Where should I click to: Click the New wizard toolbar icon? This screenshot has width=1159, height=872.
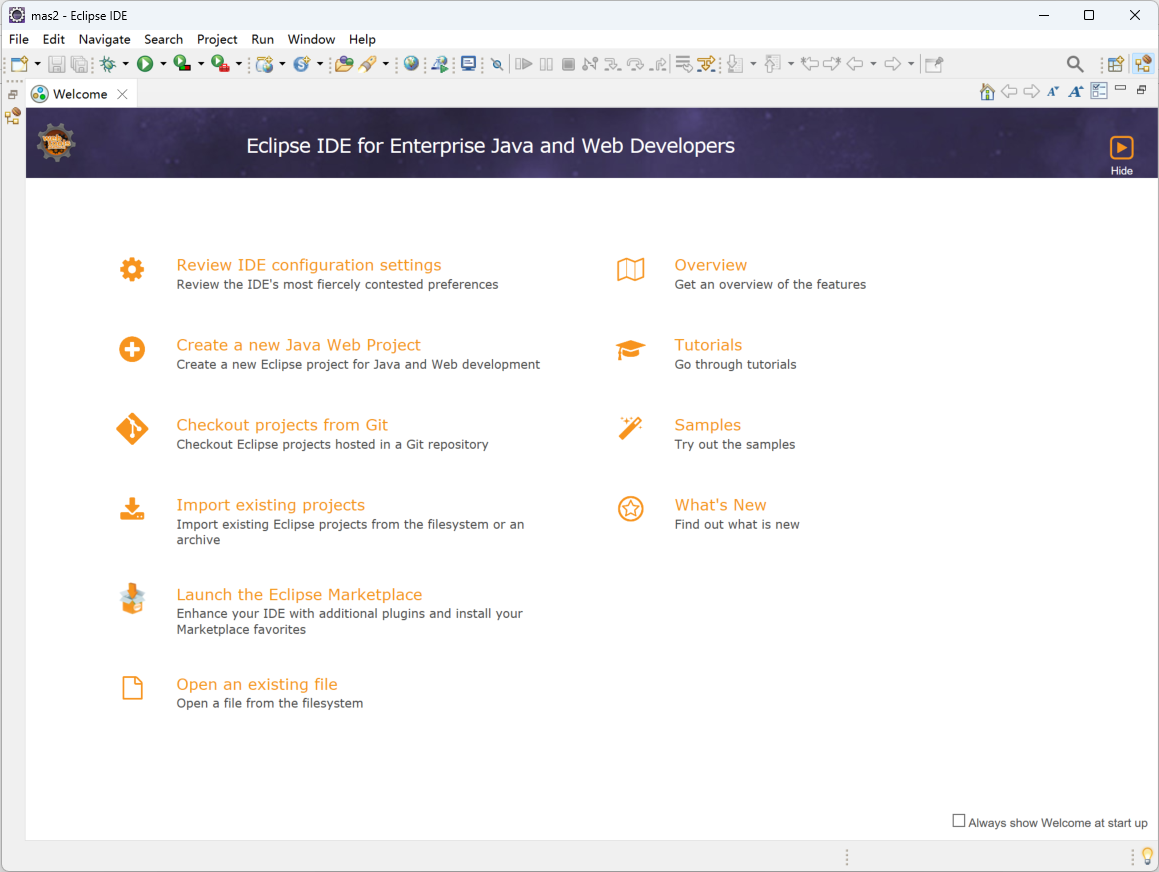coord(20,64)
